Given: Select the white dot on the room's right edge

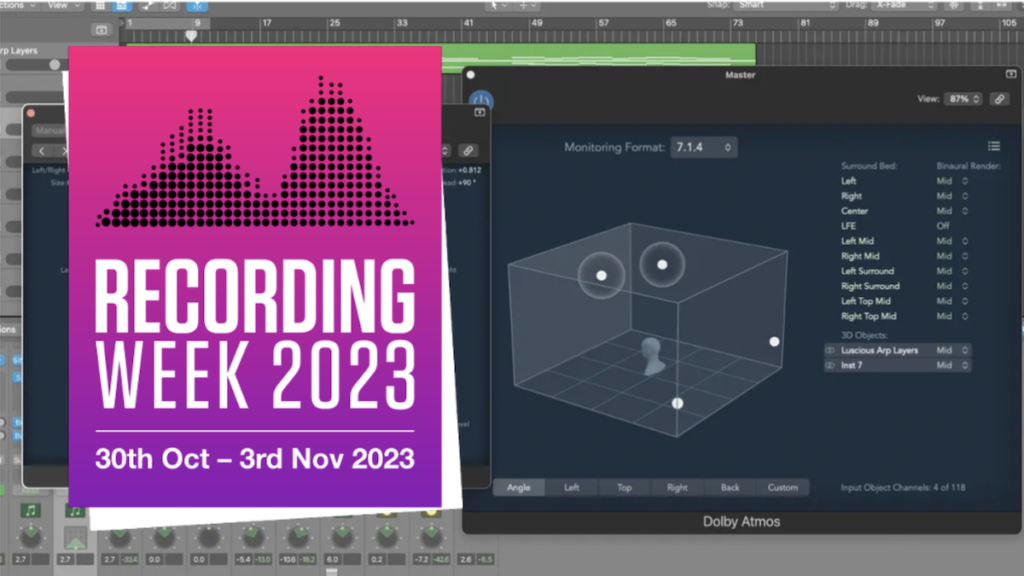Looking at the screenshot, I should [x=775, y=342].
